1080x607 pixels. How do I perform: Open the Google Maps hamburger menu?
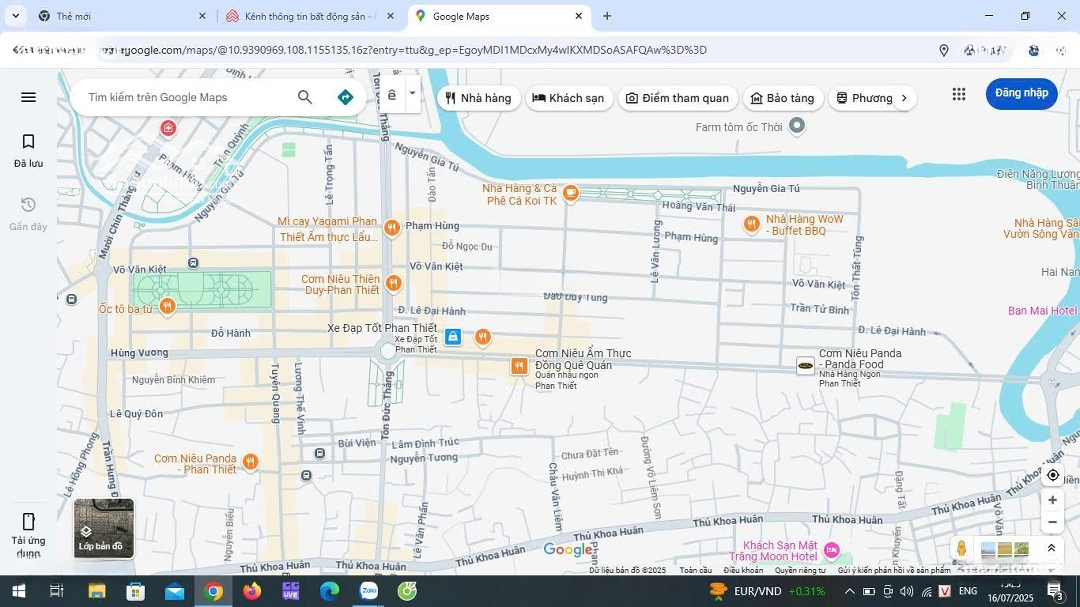(x=28, y=97)
